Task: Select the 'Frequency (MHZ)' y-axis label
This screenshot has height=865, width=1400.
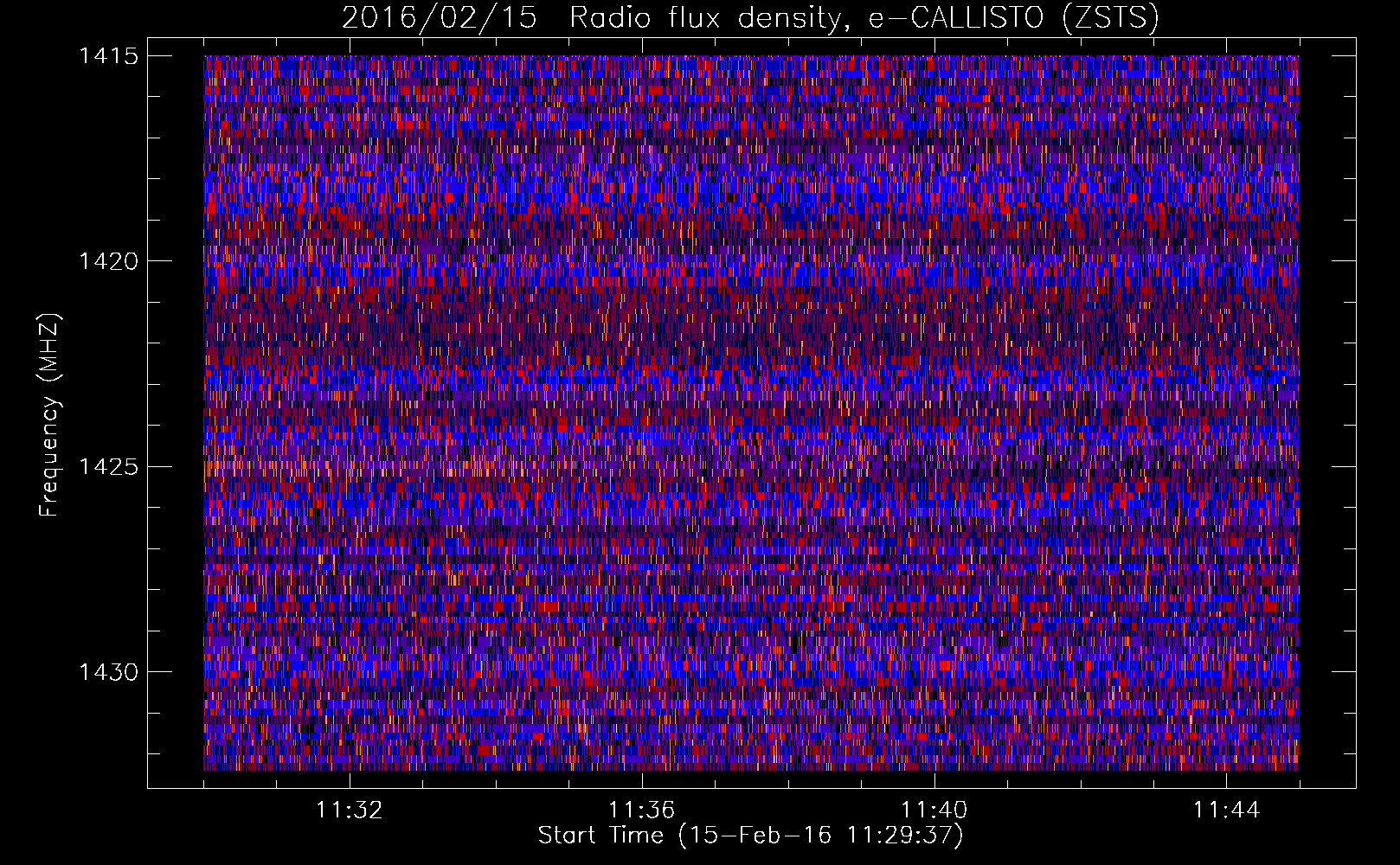Action: click(x=50, y=415)
